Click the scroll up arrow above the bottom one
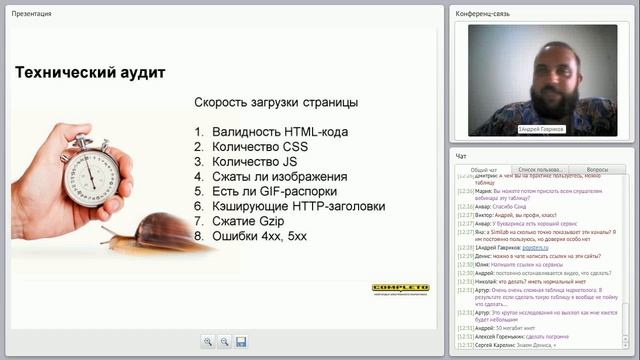Viewport: 640px width, 360px height. coord(625,339)
